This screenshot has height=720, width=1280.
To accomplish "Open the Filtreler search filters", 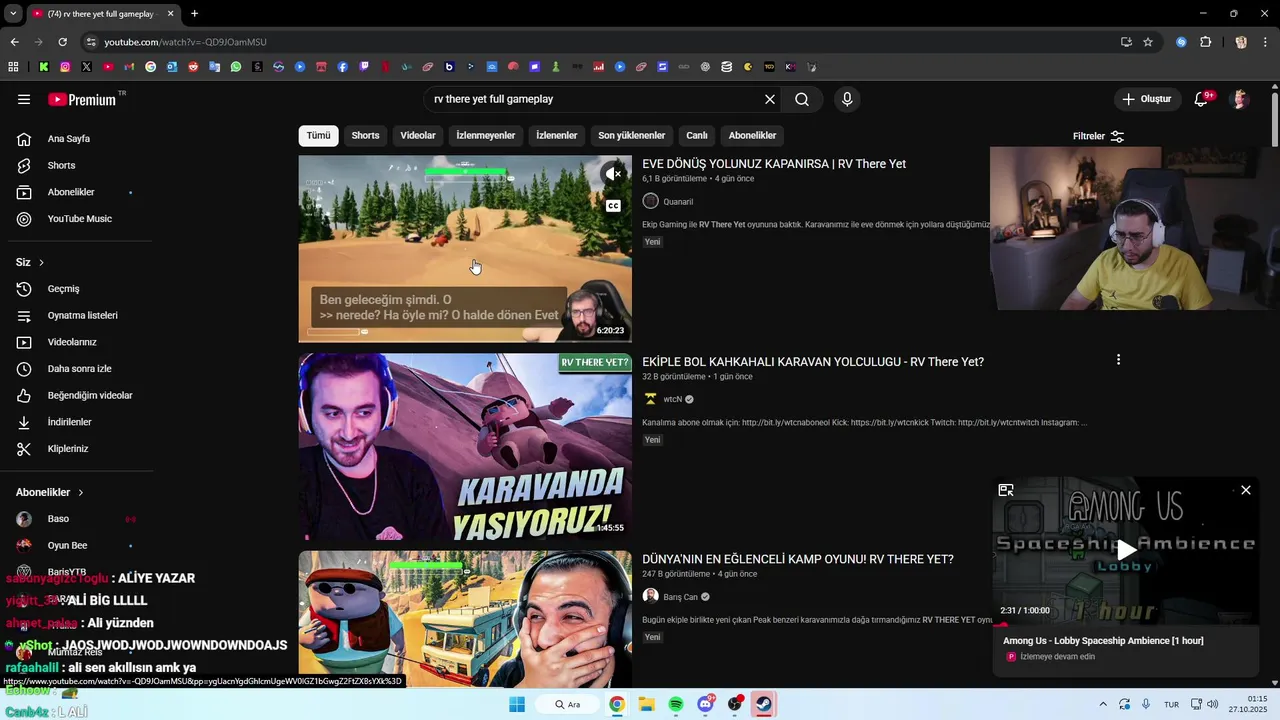I will [1098, 136].
